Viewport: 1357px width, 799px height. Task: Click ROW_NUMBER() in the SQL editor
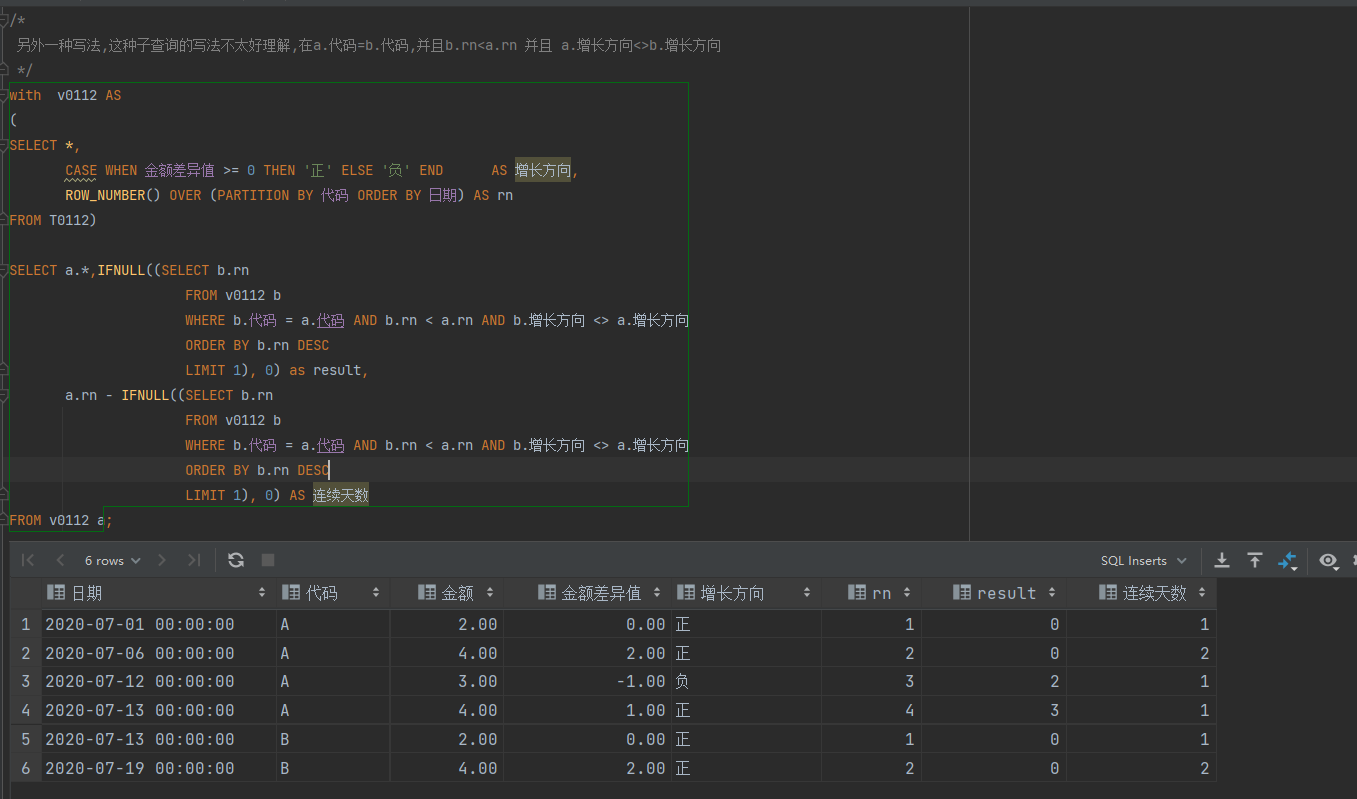coord(113,195)
